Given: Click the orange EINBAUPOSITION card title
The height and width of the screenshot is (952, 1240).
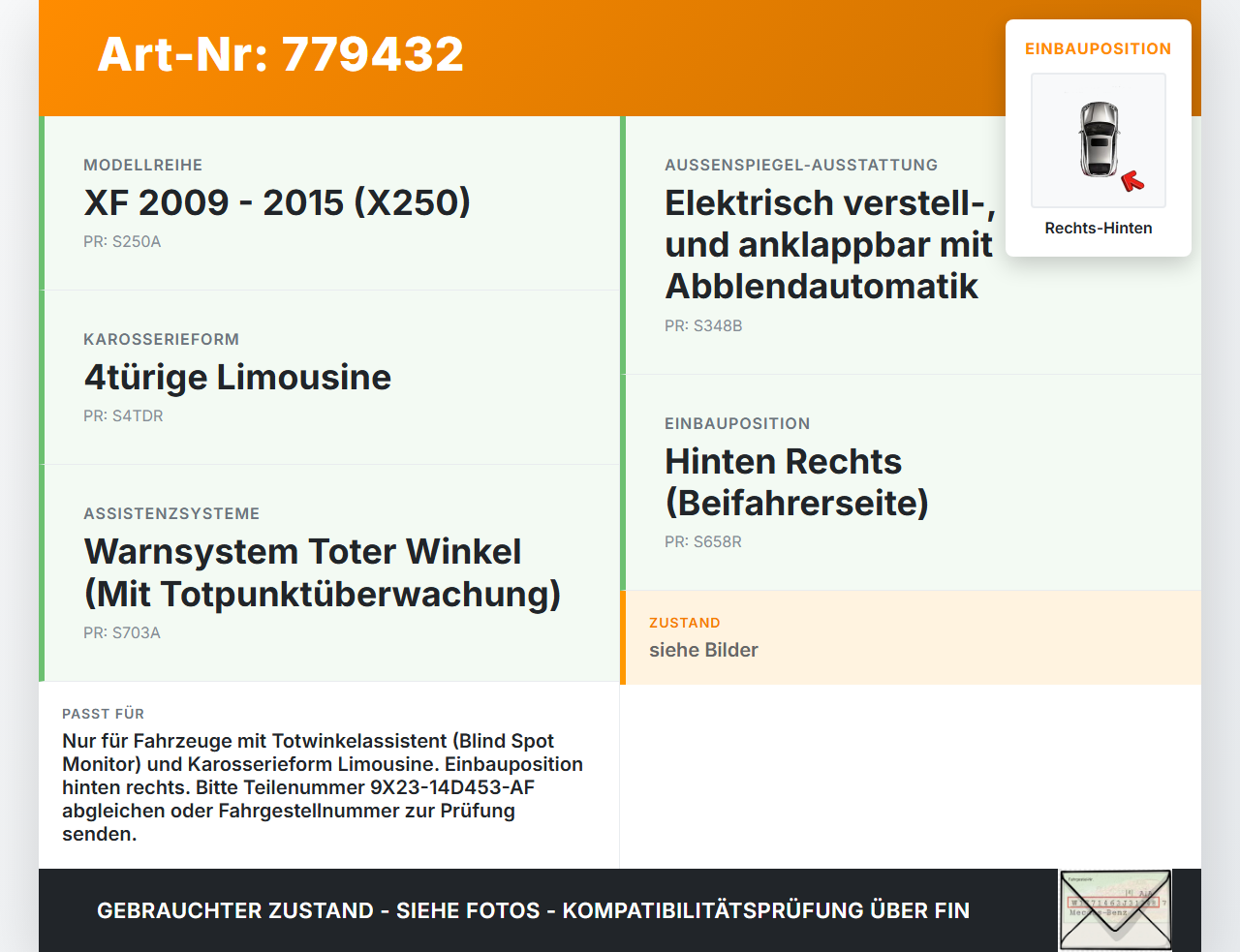Looking at the screenshot, I should pos(1099,48).
